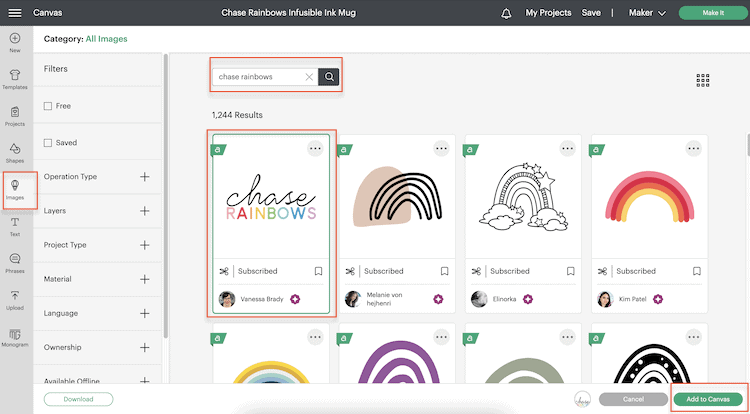Open Shapes tool in sidebar

(x=15, y=153)
